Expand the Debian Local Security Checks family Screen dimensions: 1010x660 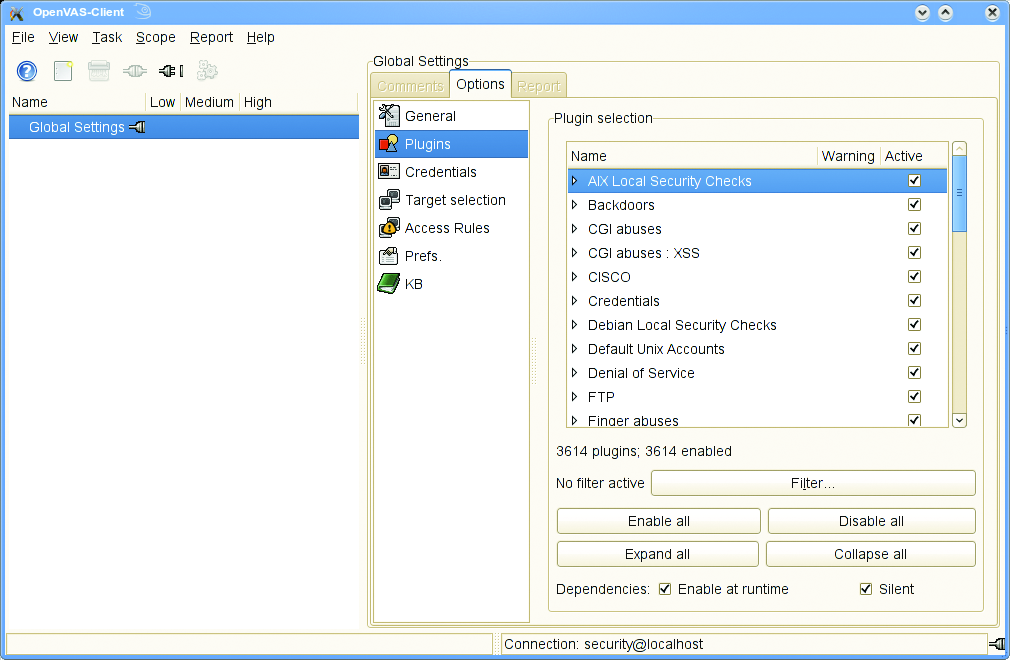point(575,325)
